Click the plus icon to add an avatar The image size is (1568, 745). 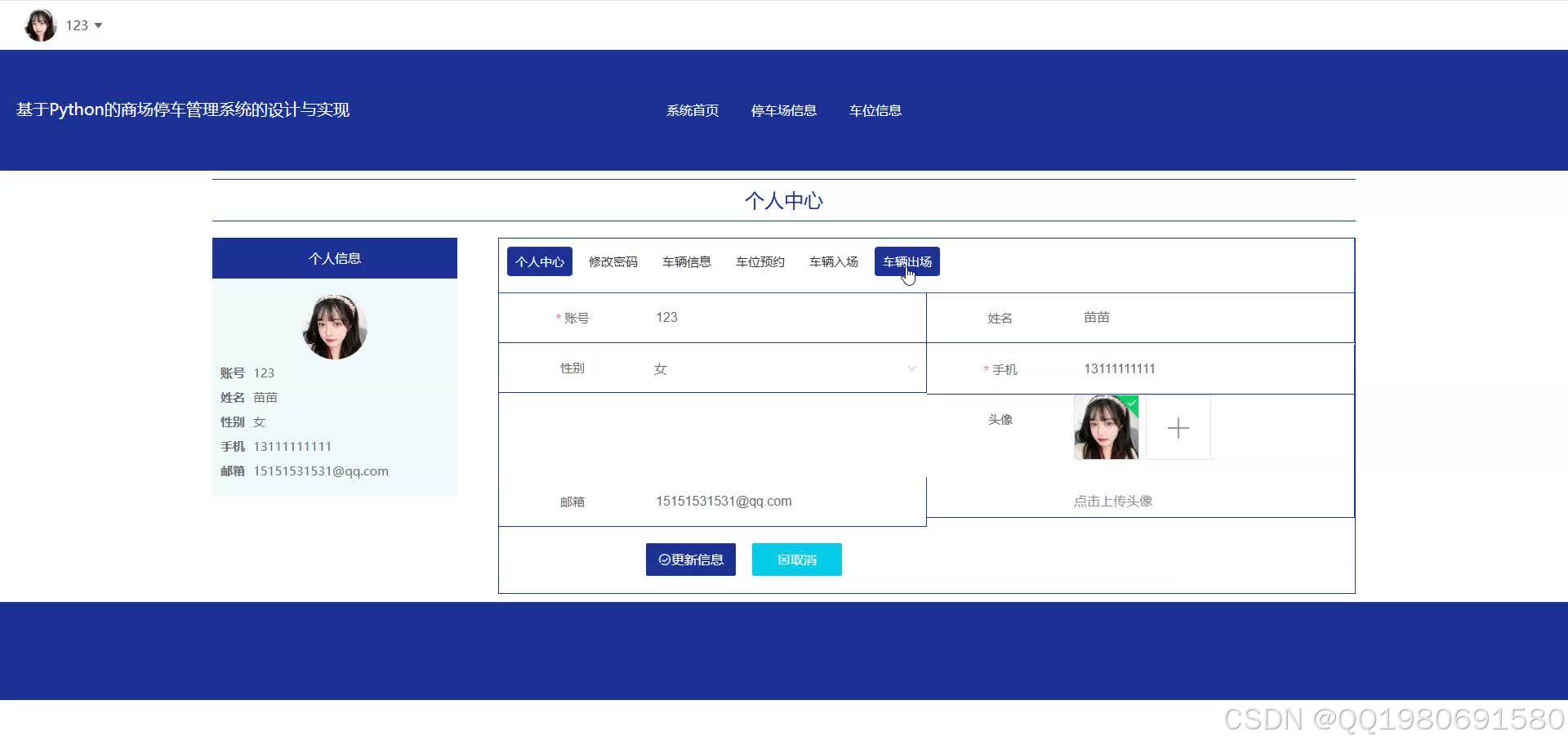(1178, 427)
